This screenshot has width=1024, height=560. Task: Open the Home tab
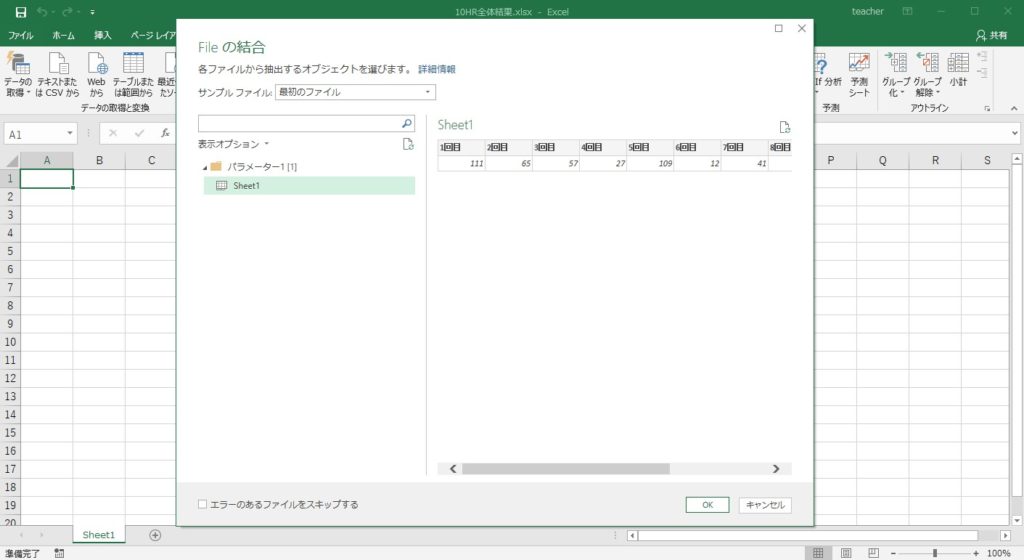63,35
